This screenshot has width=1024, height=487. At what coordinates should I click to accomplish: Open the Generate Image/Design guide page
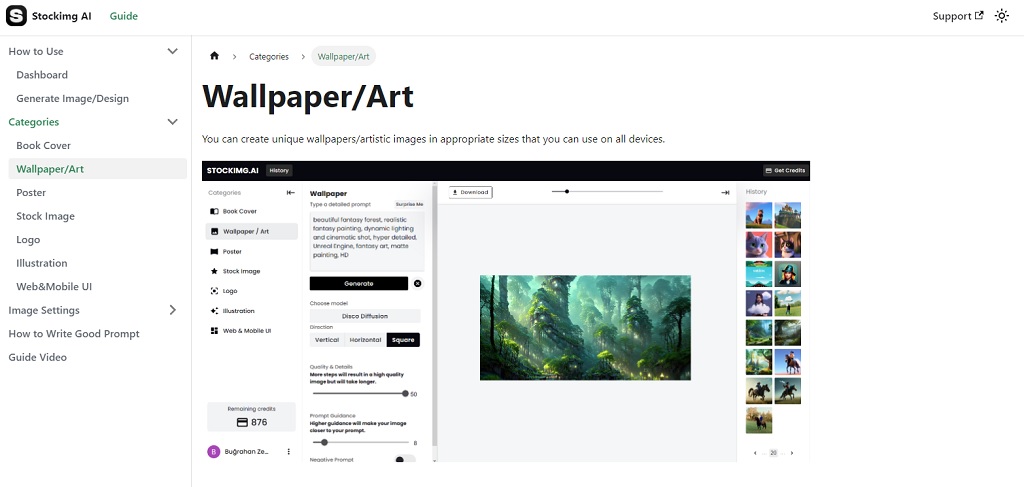click(72, 99)
